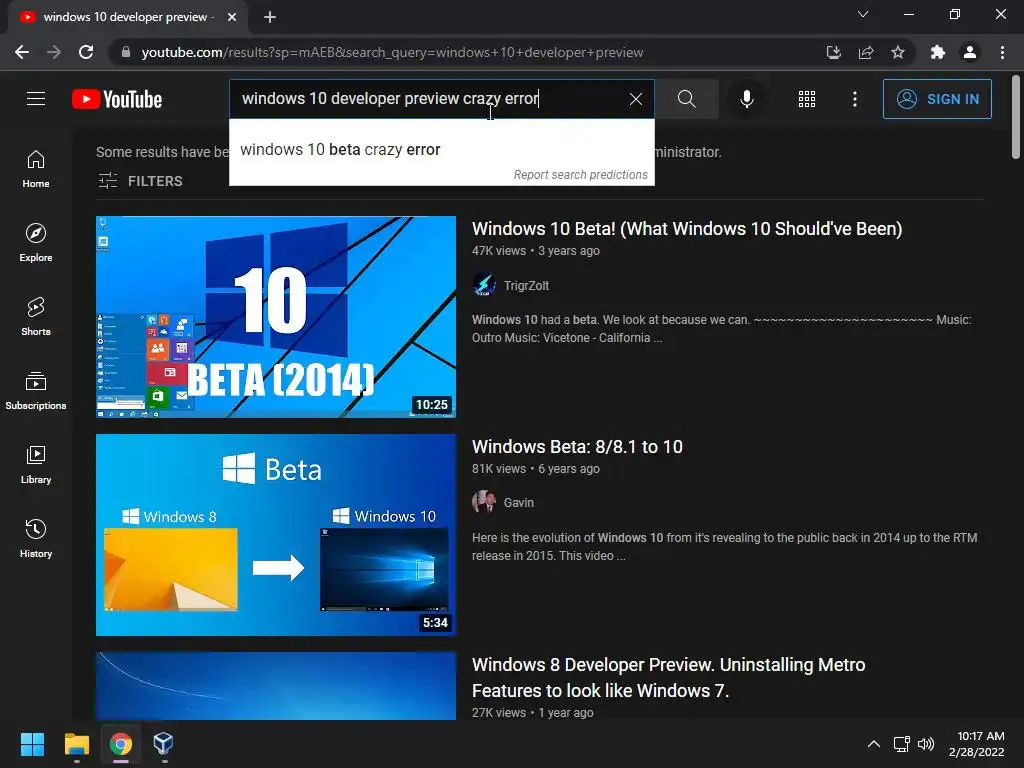Open the Chrome profile icon
Image resolution: width=1024 pixels, height=768 pixels.
(970, 52)
